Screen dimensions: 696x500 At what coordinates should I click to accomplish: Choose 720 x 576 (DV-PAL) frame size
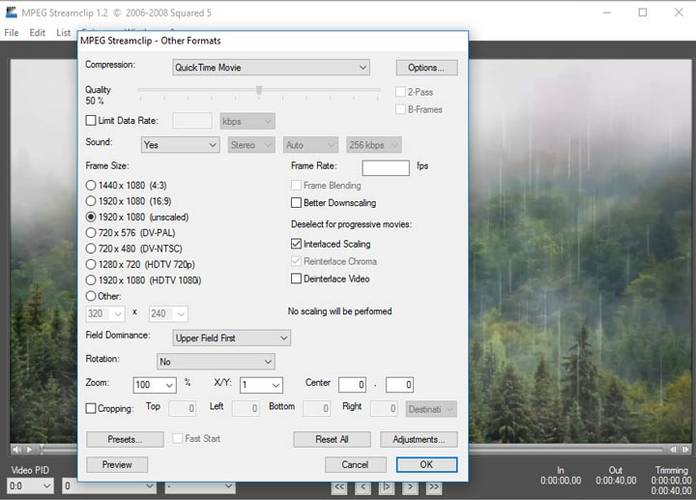coord(91,233)
